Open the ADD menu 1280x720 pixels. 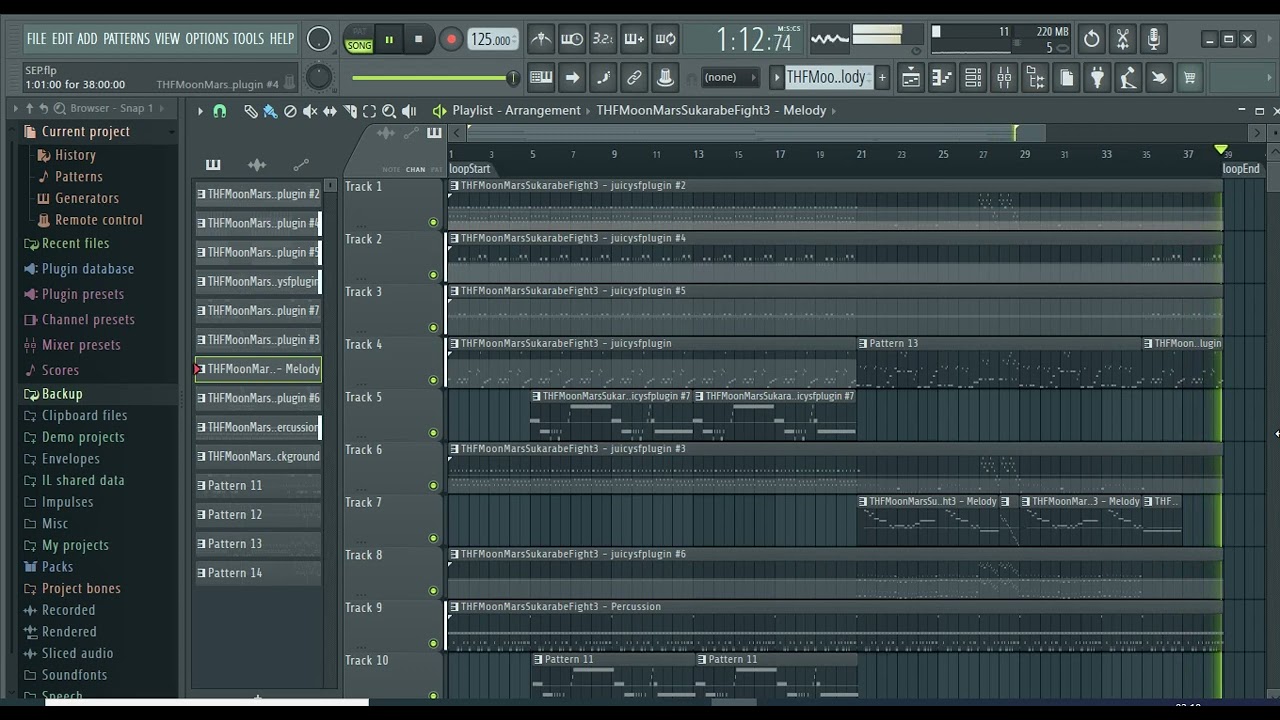coord(88,39)
